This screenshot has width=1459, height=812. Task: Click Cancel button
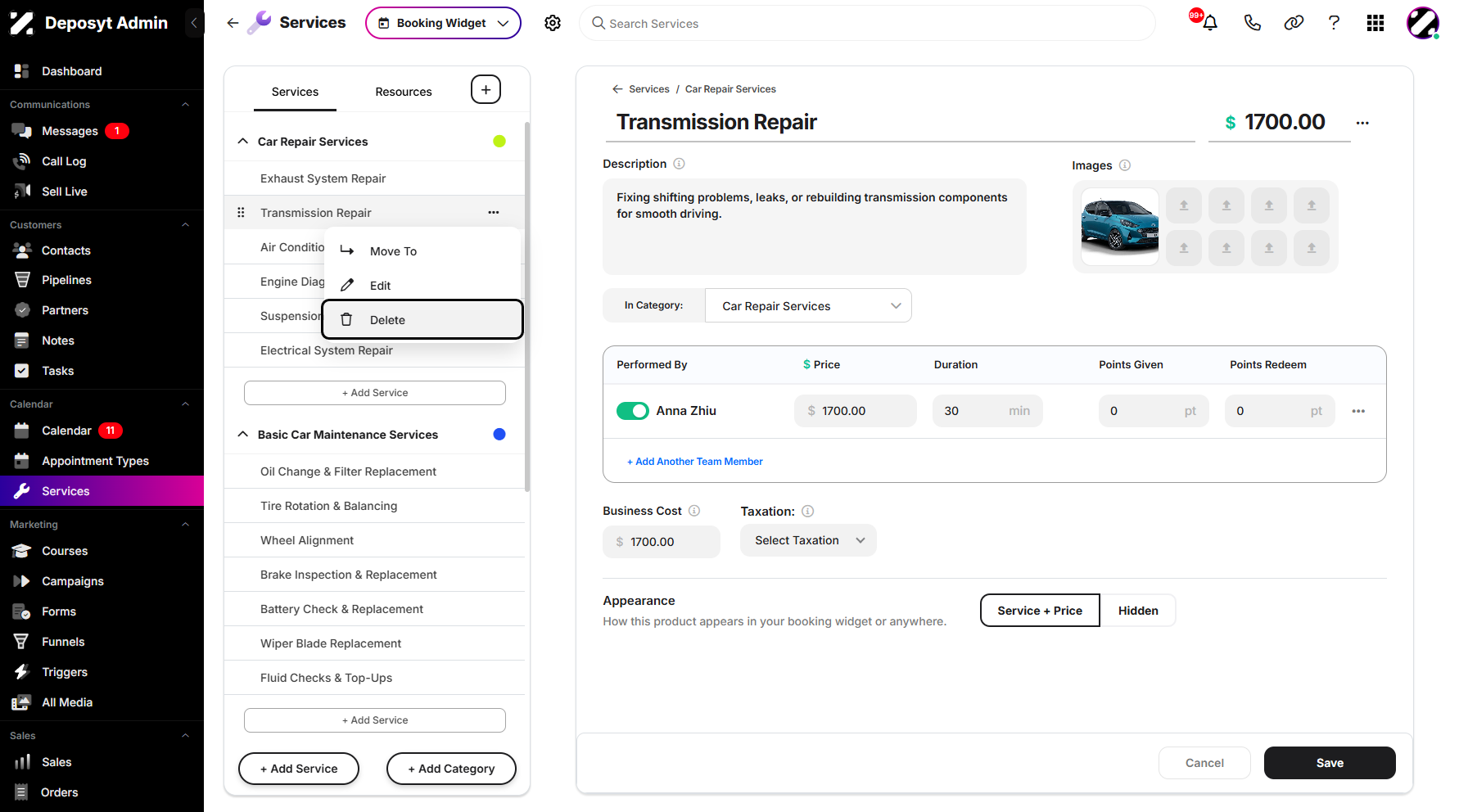click(x=1204, y=763)
